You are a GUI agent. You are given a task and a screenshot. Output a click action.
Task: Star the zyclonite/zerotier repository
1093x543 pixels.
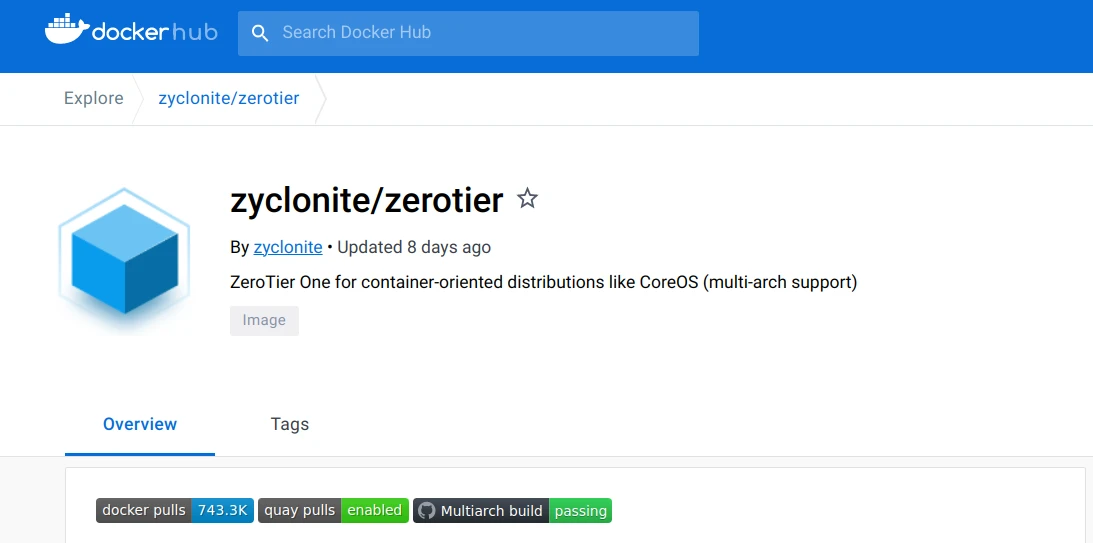click(x=527, y=199)
